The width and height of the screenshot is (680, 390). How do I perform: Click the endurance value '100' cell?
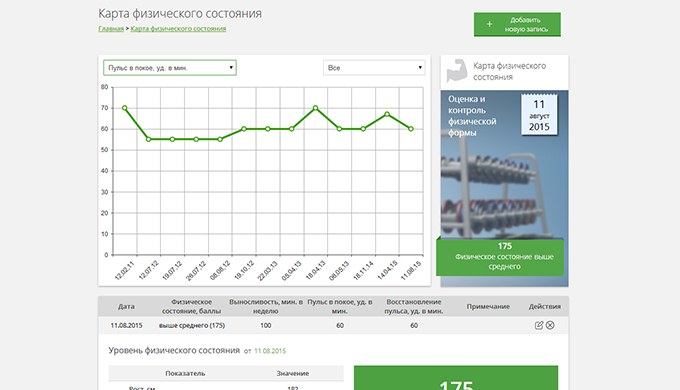[265, 325]
